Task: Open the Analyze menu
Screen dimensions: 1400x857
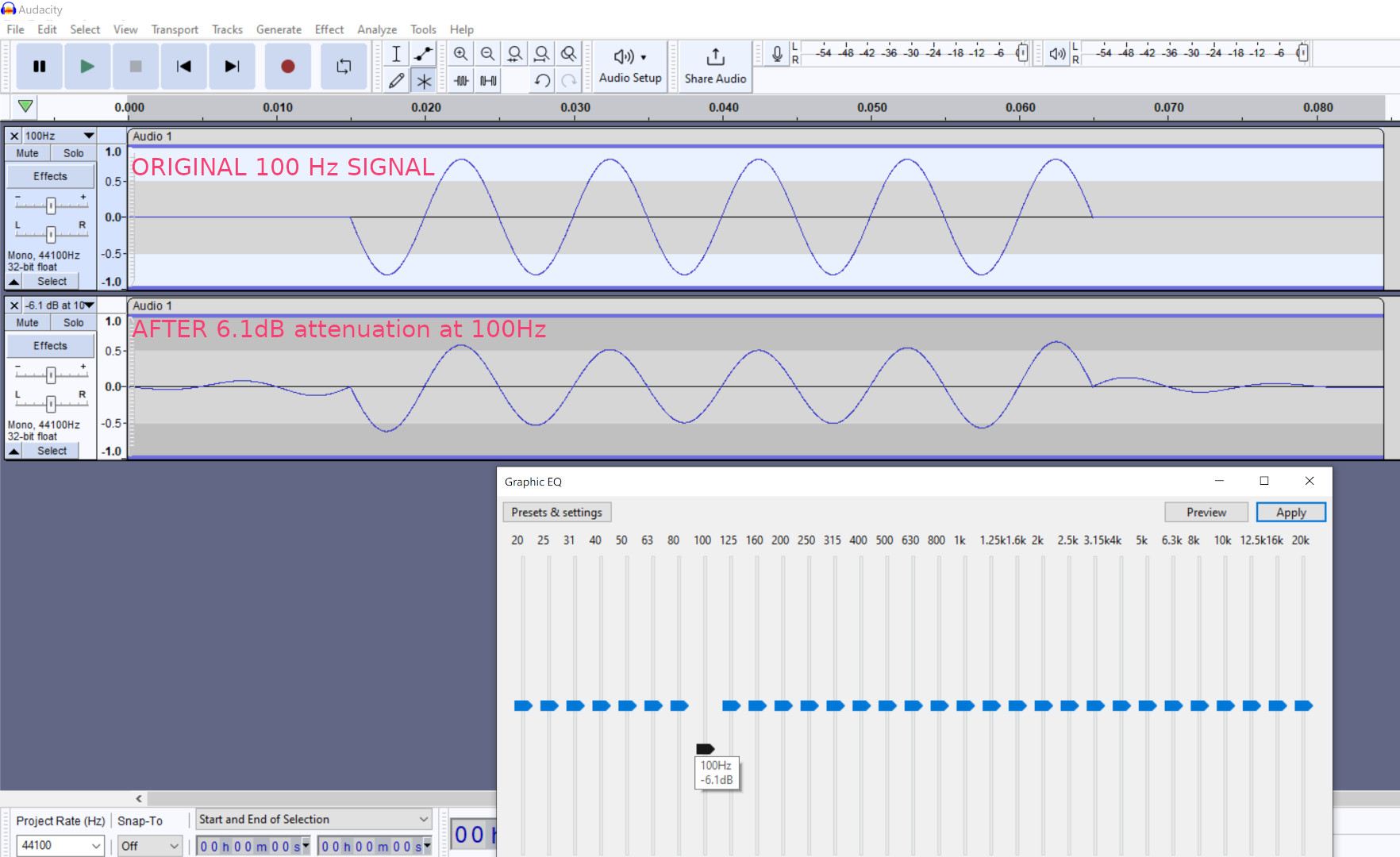Action: pyautogui.click(x=377, y=29)
